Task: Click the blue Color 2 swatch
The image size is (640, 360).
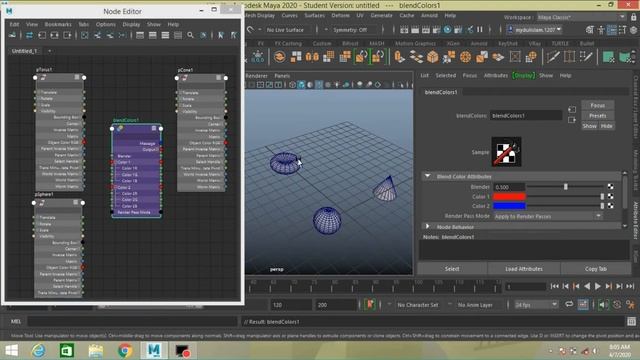Action: (509, 206)
